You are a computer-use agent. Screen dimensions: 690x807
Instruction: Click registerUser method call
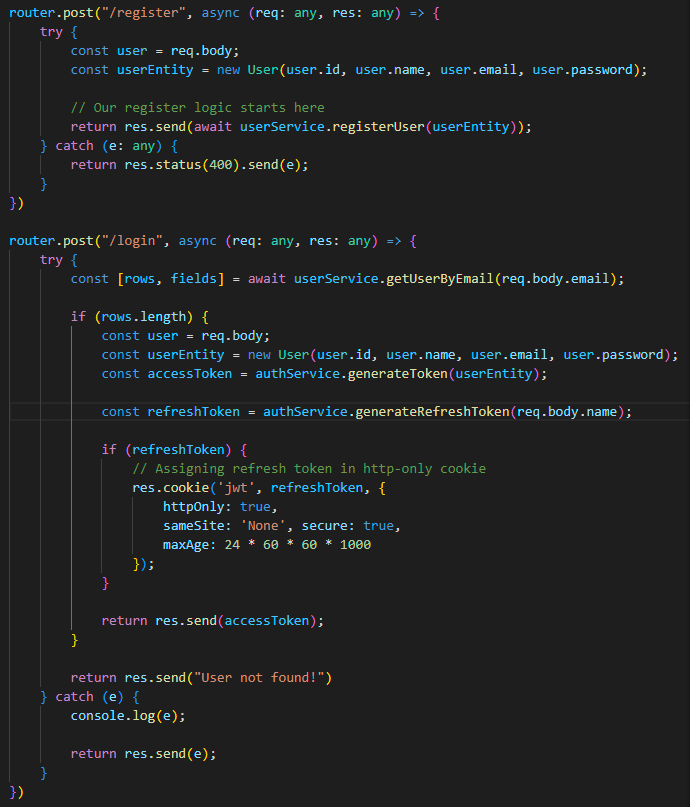378,127
